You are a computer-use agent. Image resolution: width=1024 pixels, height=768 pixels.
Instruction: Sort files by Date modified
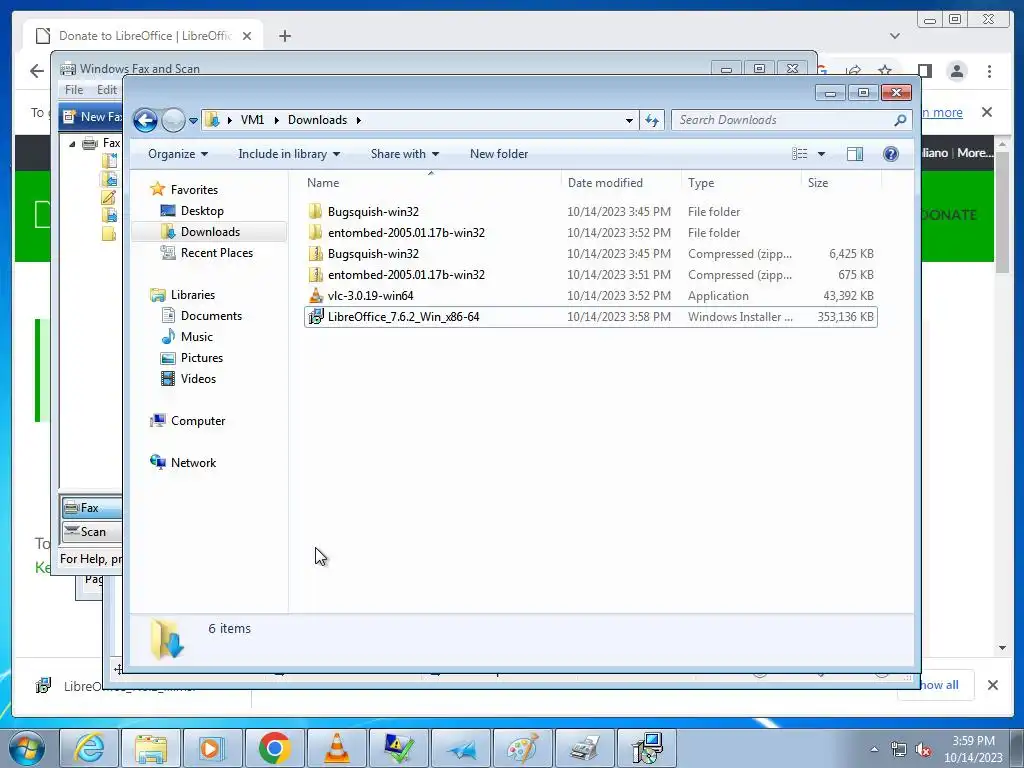tap(620, 183)
